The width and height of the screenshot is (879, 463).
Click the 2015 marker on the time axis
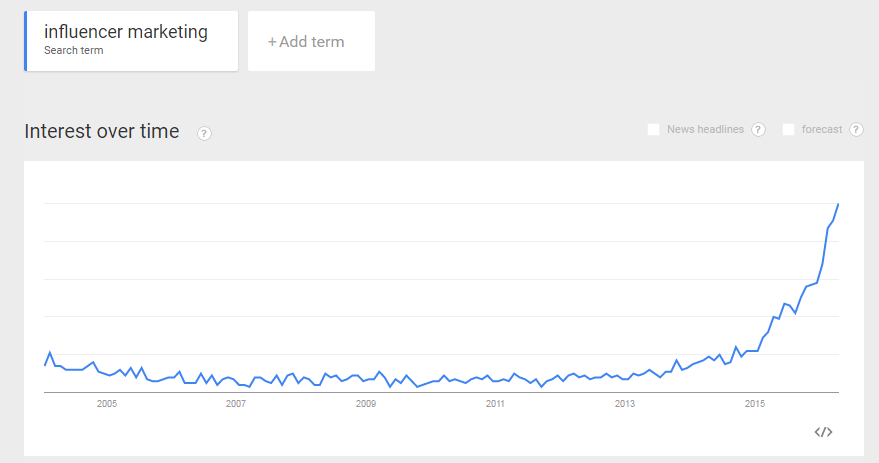pyautogui.click(x=754, y=404)
